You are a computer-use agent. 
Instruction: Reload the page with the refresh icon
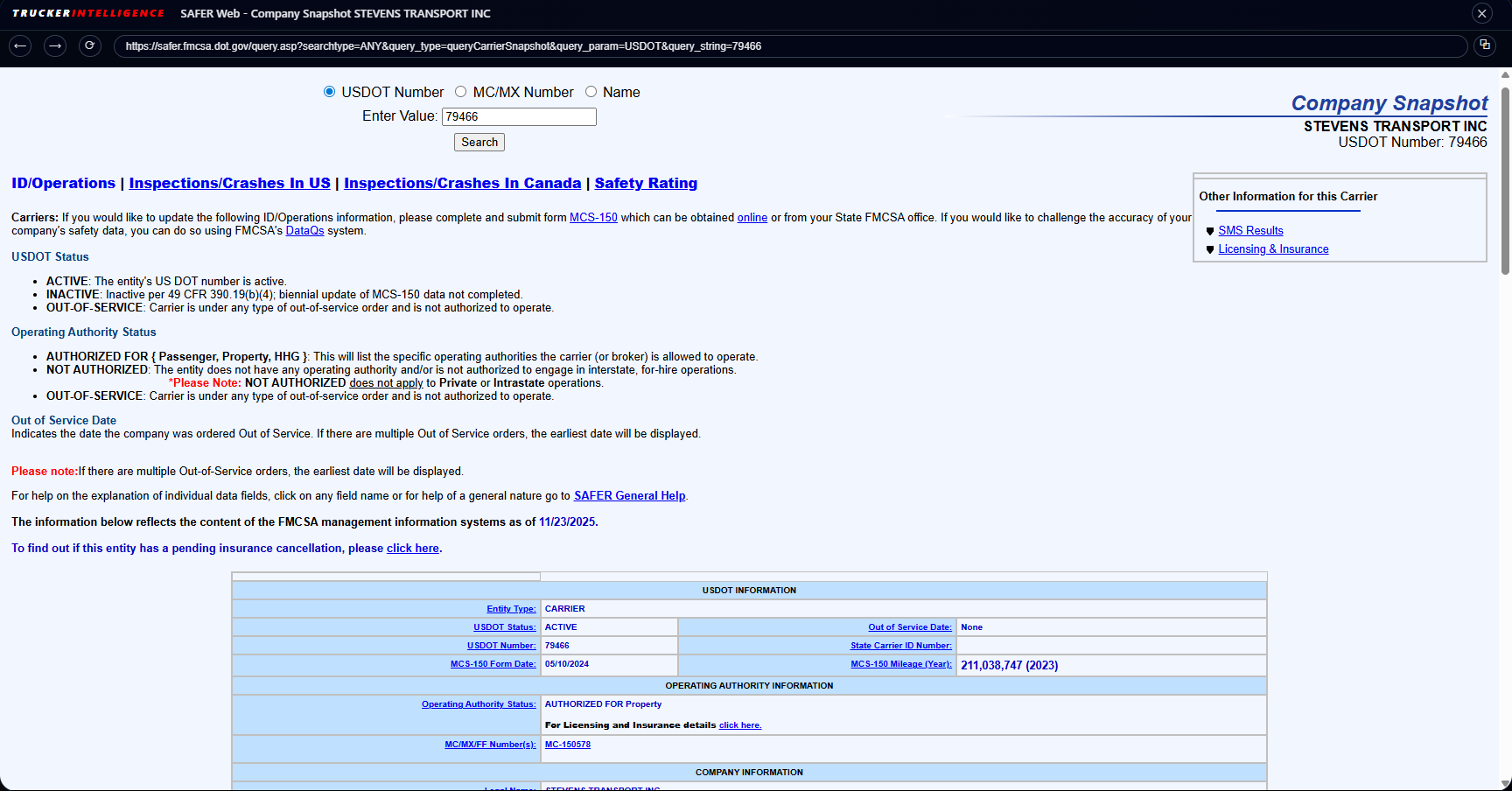click(x=90, y=45)
